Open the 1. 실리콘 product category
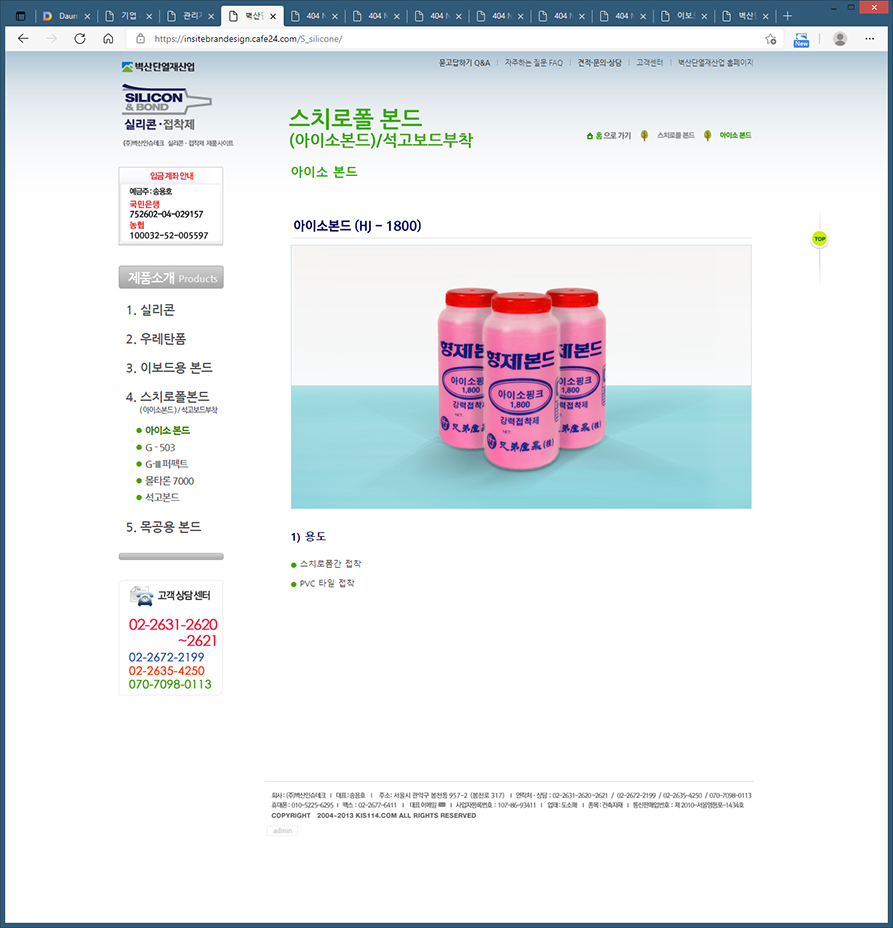This screenshot has width=893, height=928. 150,310
